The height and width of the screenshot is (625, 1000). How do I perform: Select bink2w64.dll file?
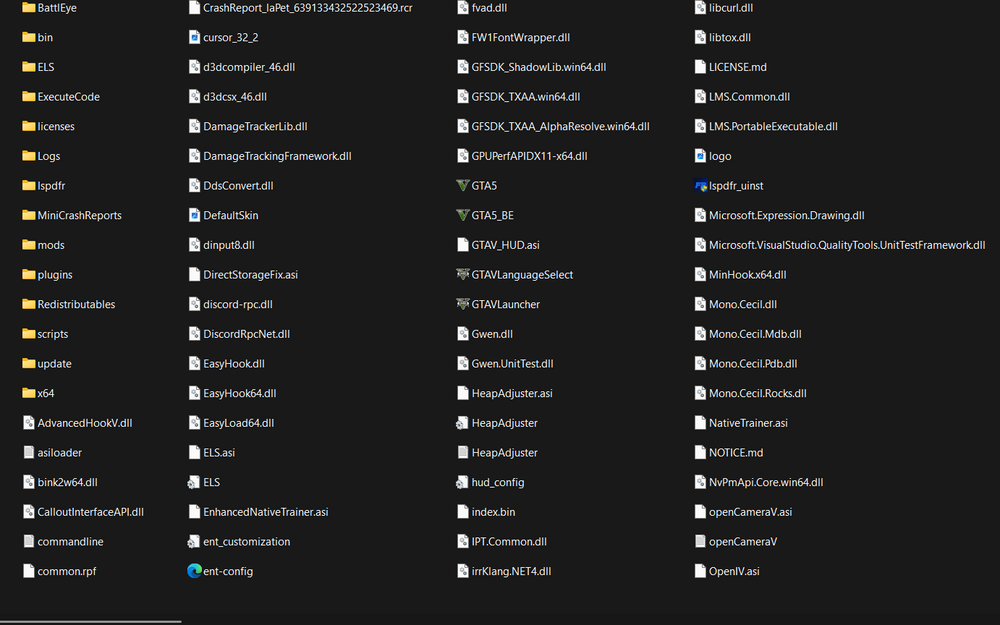[61, 482]
